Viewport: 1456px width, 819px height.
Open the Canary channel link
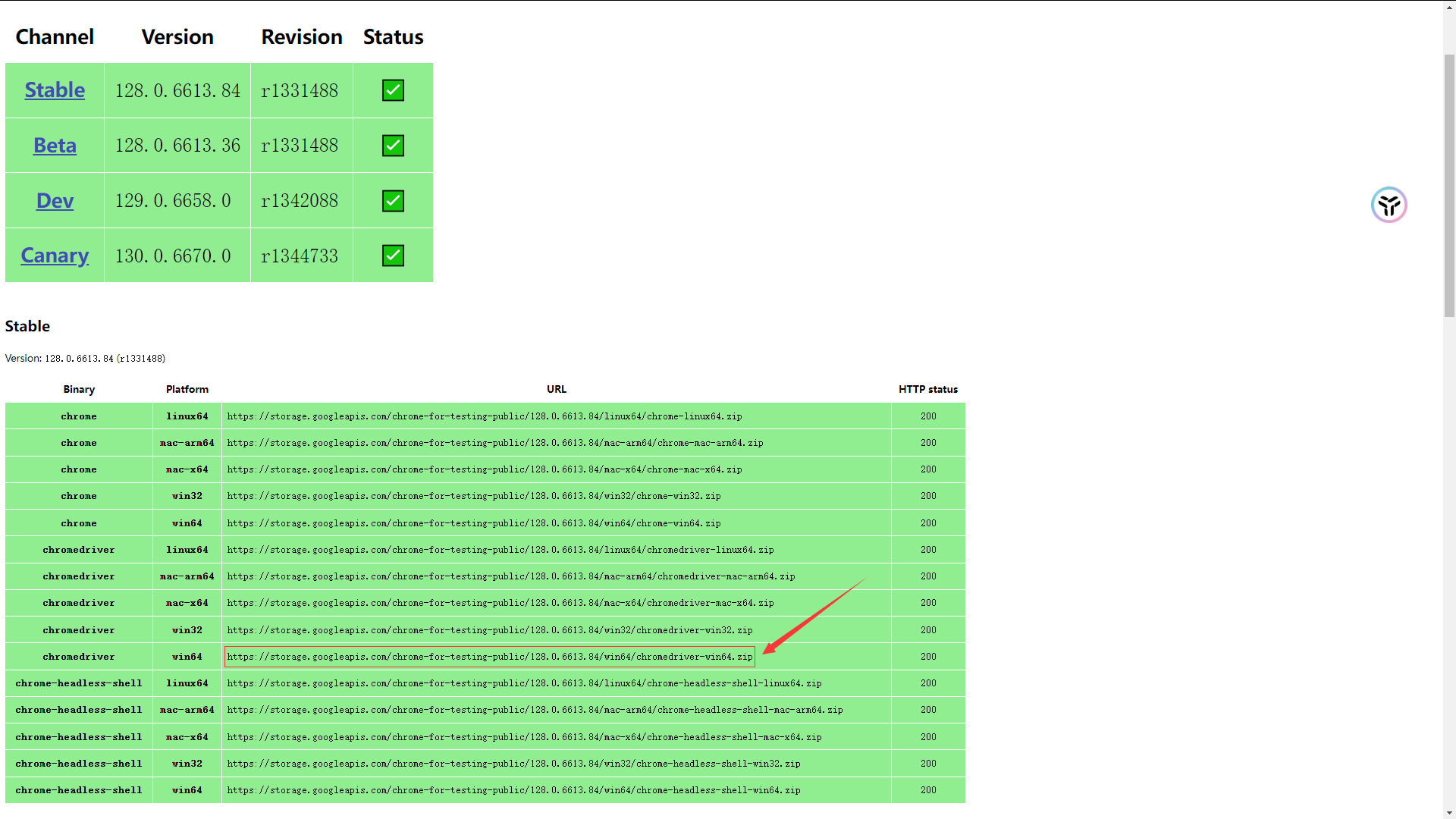click(55, 256)
